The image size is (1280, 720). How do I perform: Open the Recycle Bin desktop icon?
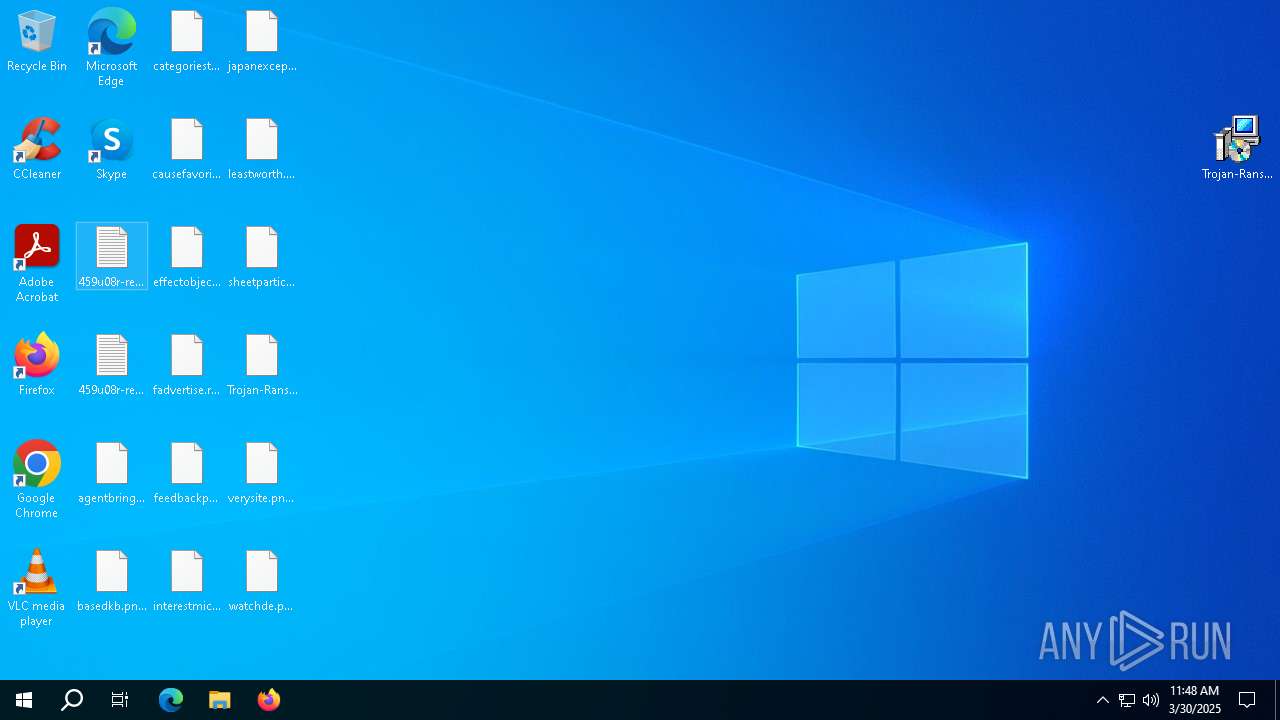37,42
